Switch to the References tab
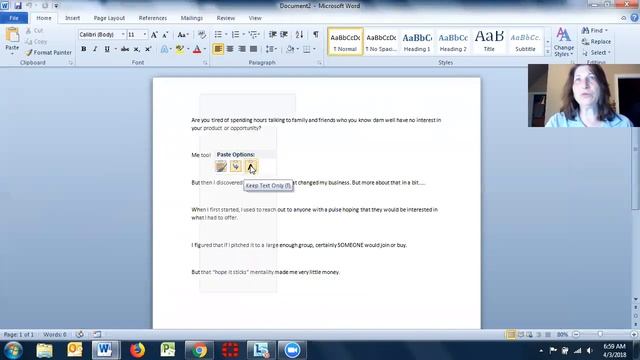This screenshot has width=640, height=360. pyautogui.click(x=153, y=18)
